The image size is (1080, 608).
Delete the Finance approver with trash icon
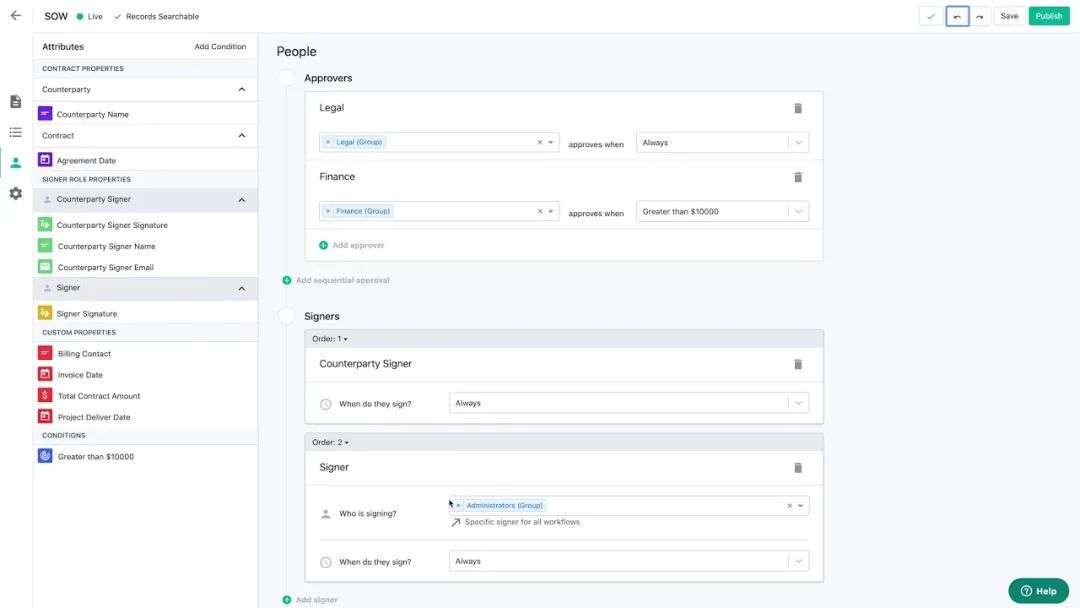click(x=798, y=177)
